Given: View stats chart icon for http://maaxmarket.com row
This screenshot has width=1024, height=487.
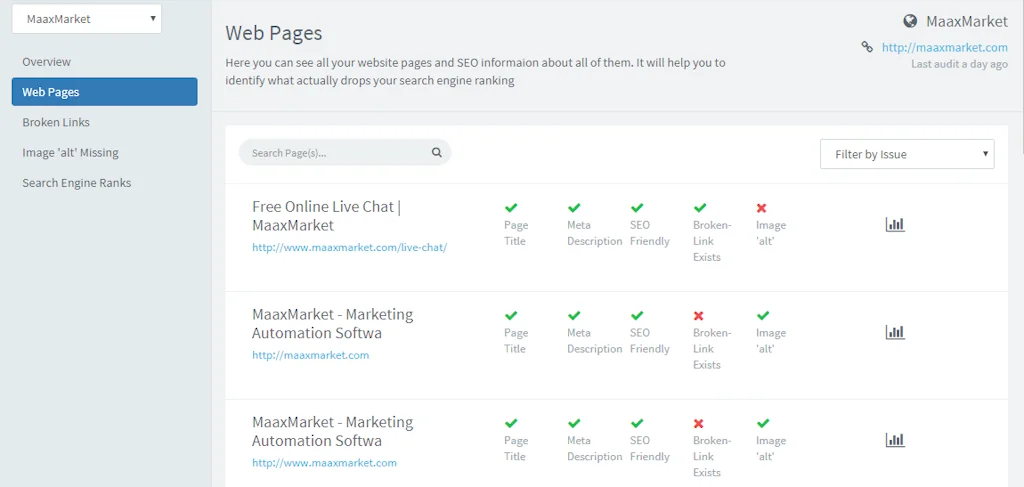Looking at the screenshot, I should 895,332.
